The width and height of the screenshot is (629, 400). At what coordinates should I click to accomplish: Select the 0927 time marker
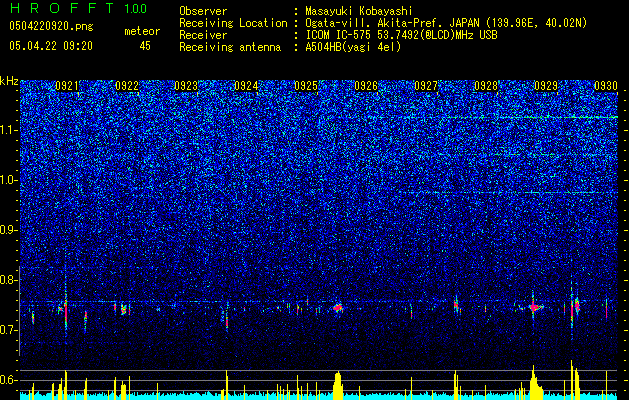tap(426, 86)
